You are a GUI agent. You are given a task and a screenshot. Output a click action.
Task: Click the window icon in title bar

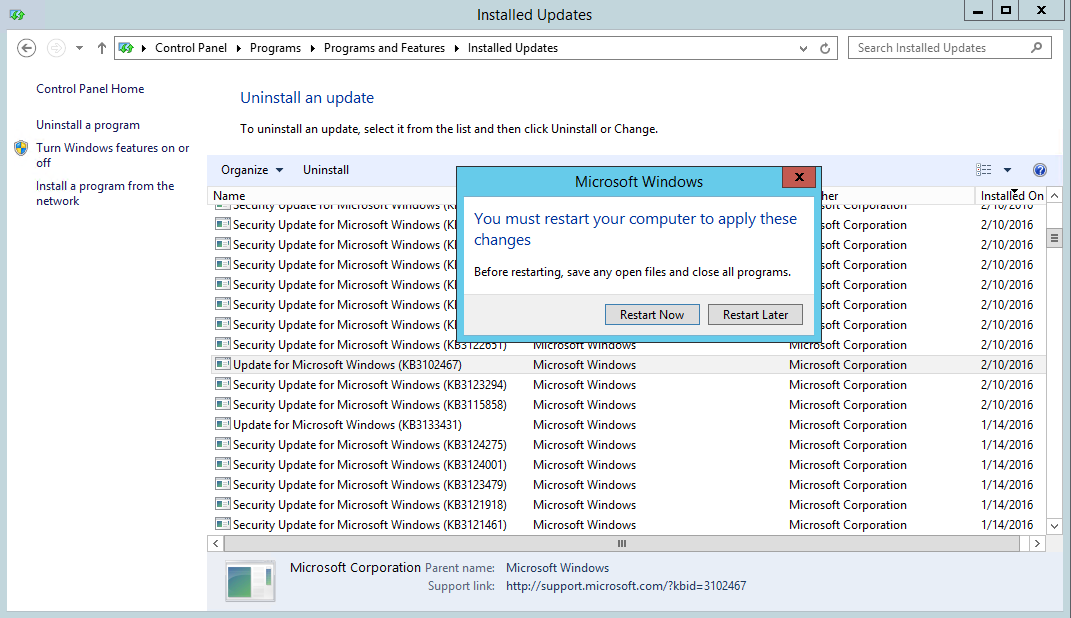[17, 14]
